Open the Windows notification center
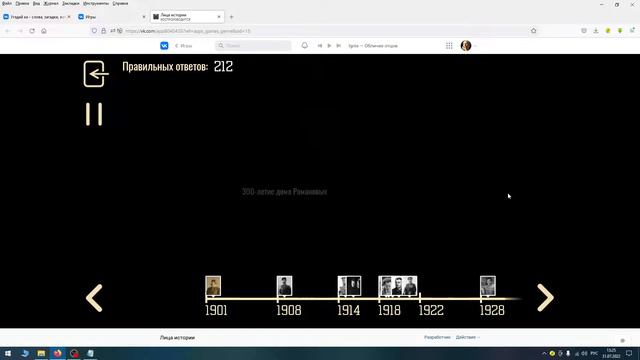 (x=629, y=353)
